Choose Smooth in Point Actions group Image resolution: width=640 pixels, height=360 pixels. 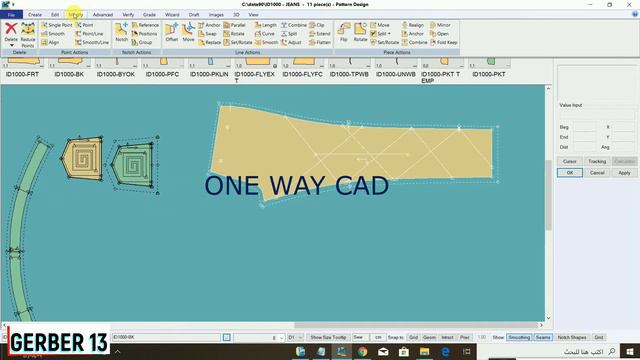coord(53,33)
